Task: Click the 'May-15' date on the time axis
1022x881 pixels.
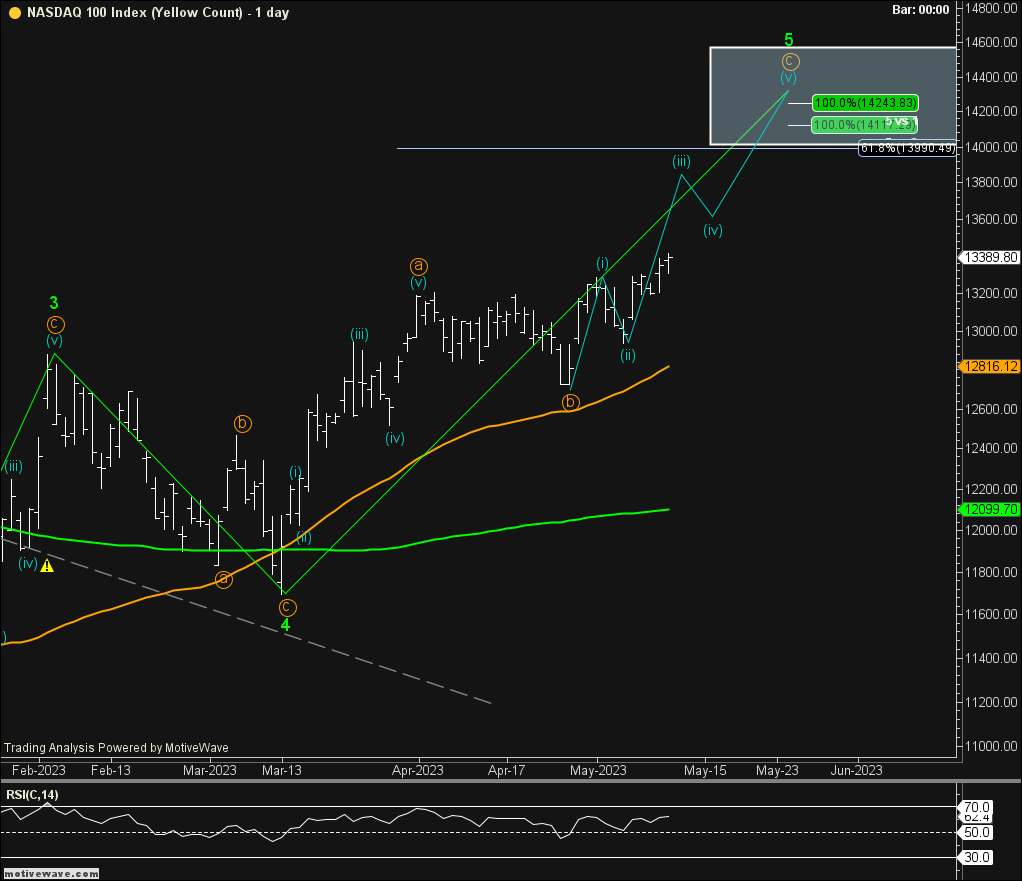Action: click(705, 770)
